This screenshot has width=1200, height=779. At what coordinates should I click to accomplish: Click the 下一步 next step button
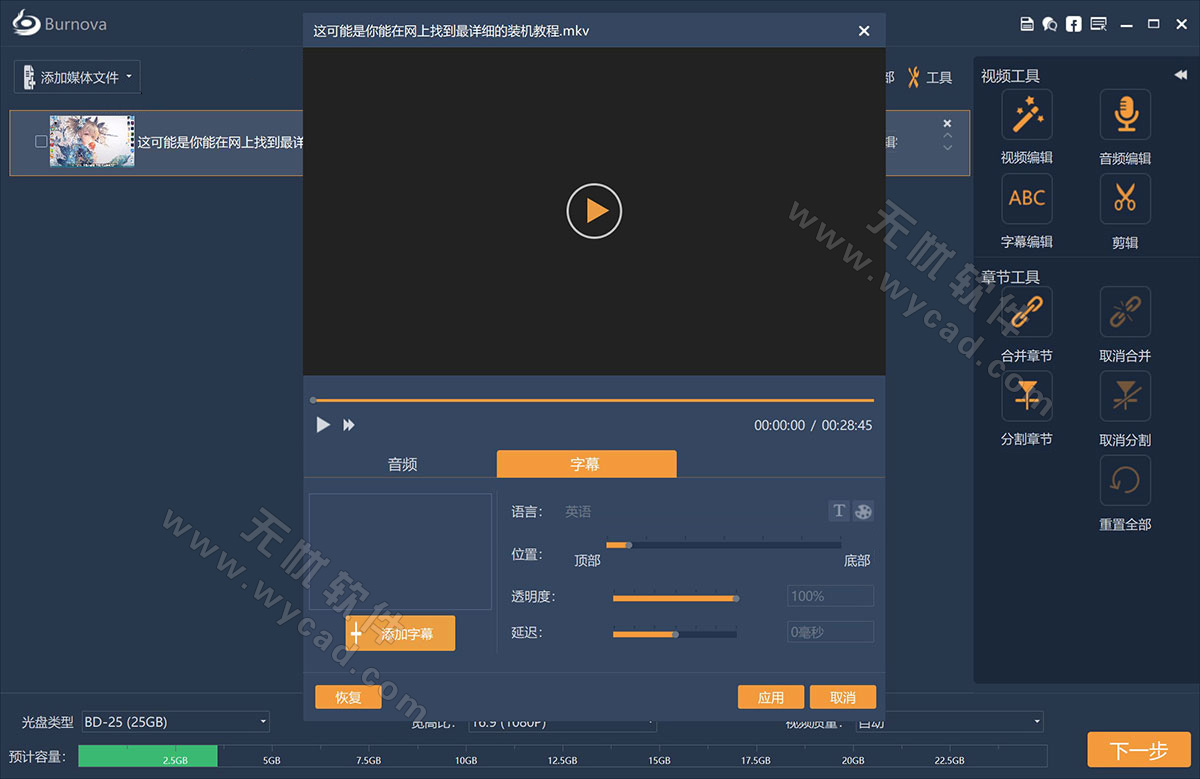1139,749
